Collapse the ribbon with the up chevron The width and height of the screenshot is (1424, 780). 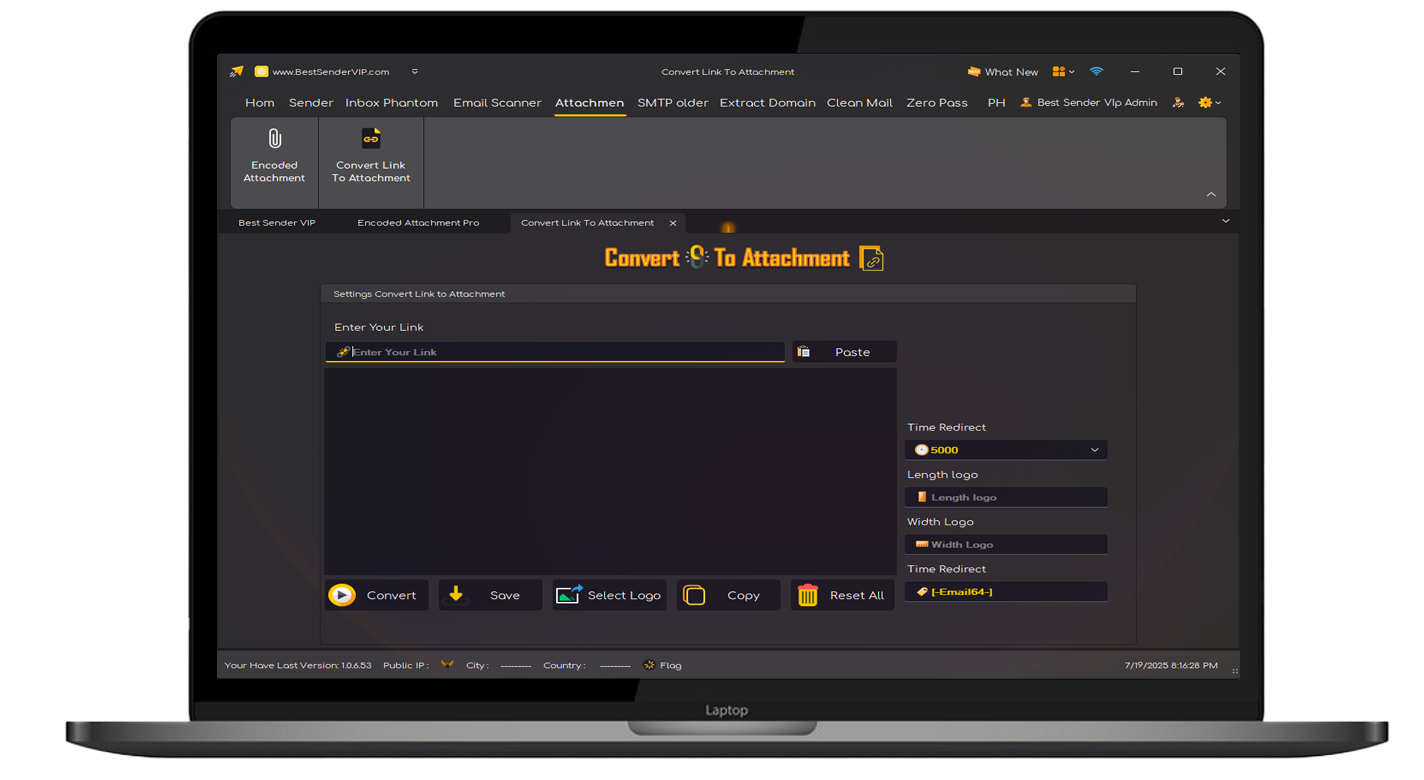click(1211, 195)
